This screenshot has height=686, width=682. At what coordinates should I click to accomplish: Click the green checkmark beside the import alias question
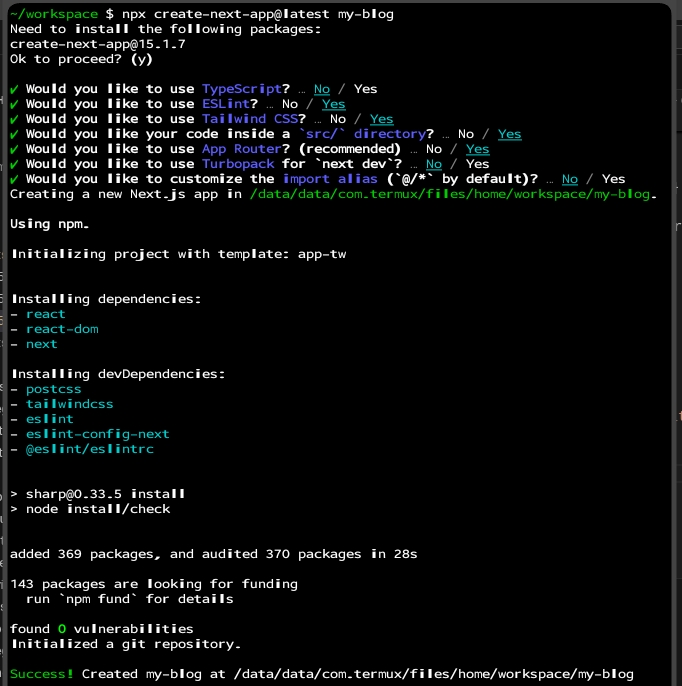(14, 179)
